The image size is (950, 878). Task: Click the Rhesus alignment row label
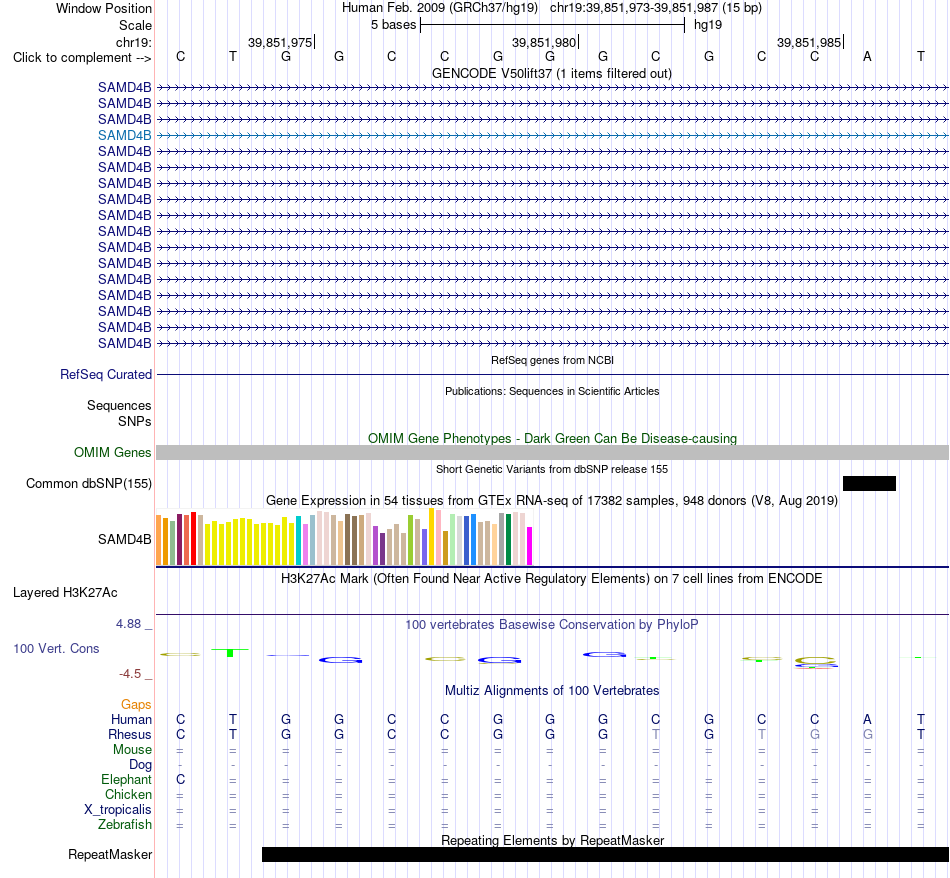(x=130, y=734)
